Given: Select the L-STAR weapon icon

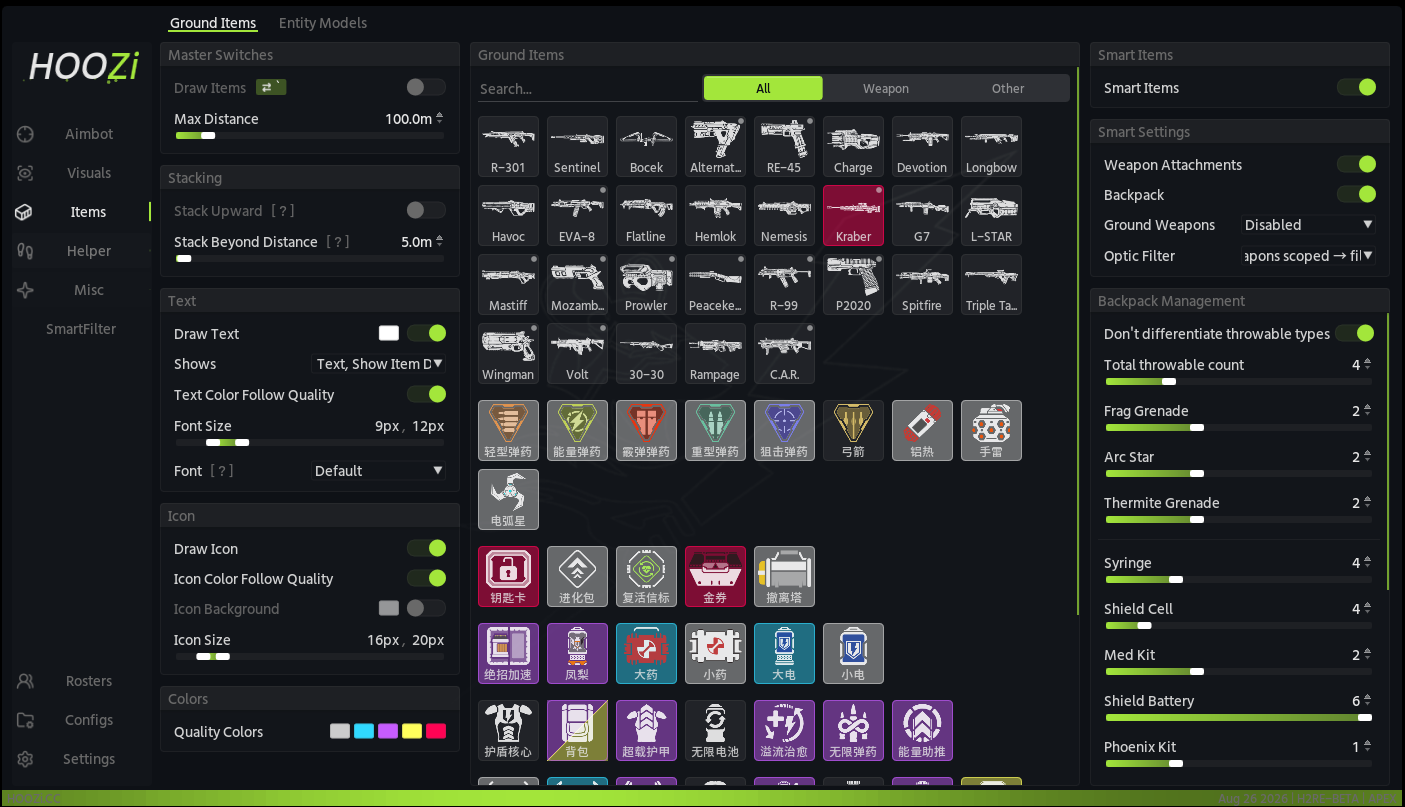Looking at the screenshot, I should (x=991, y=215).
